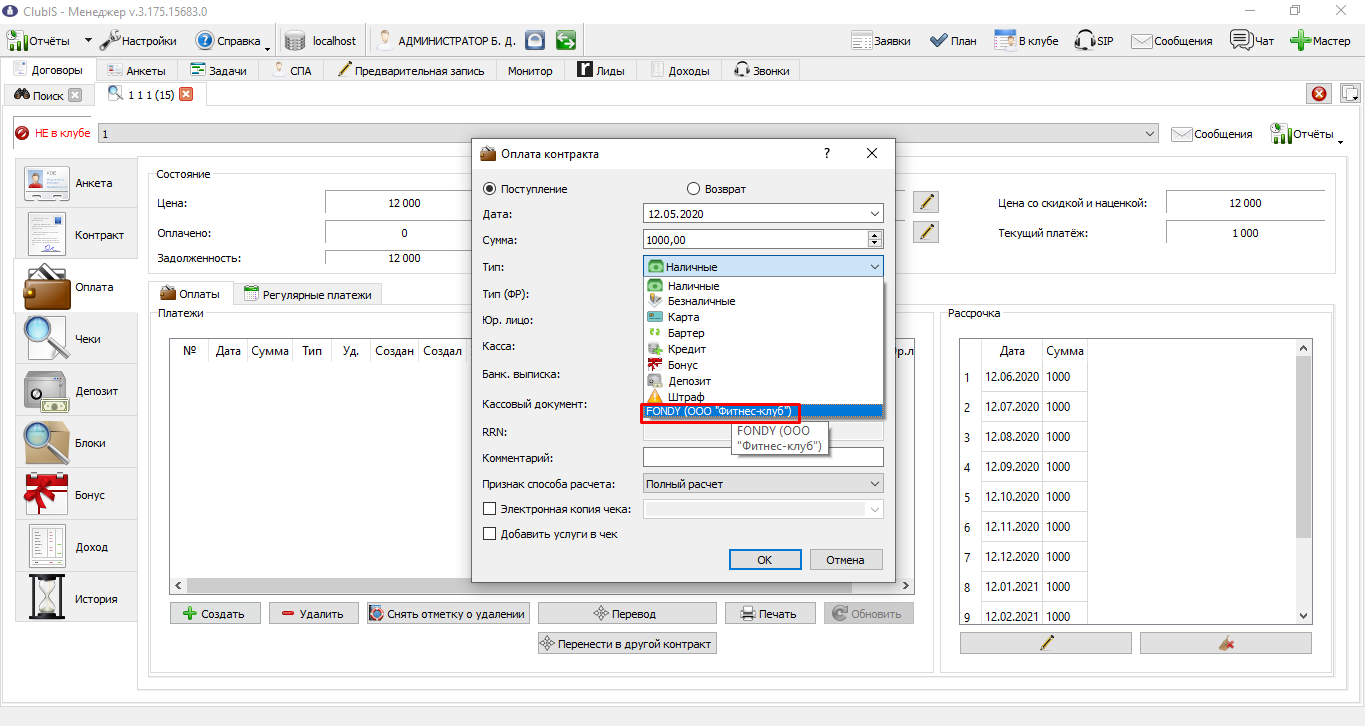Collapse the Тип payment type dropdown
The height and width of the screenshot is (726, 1365).
[763, 267]
